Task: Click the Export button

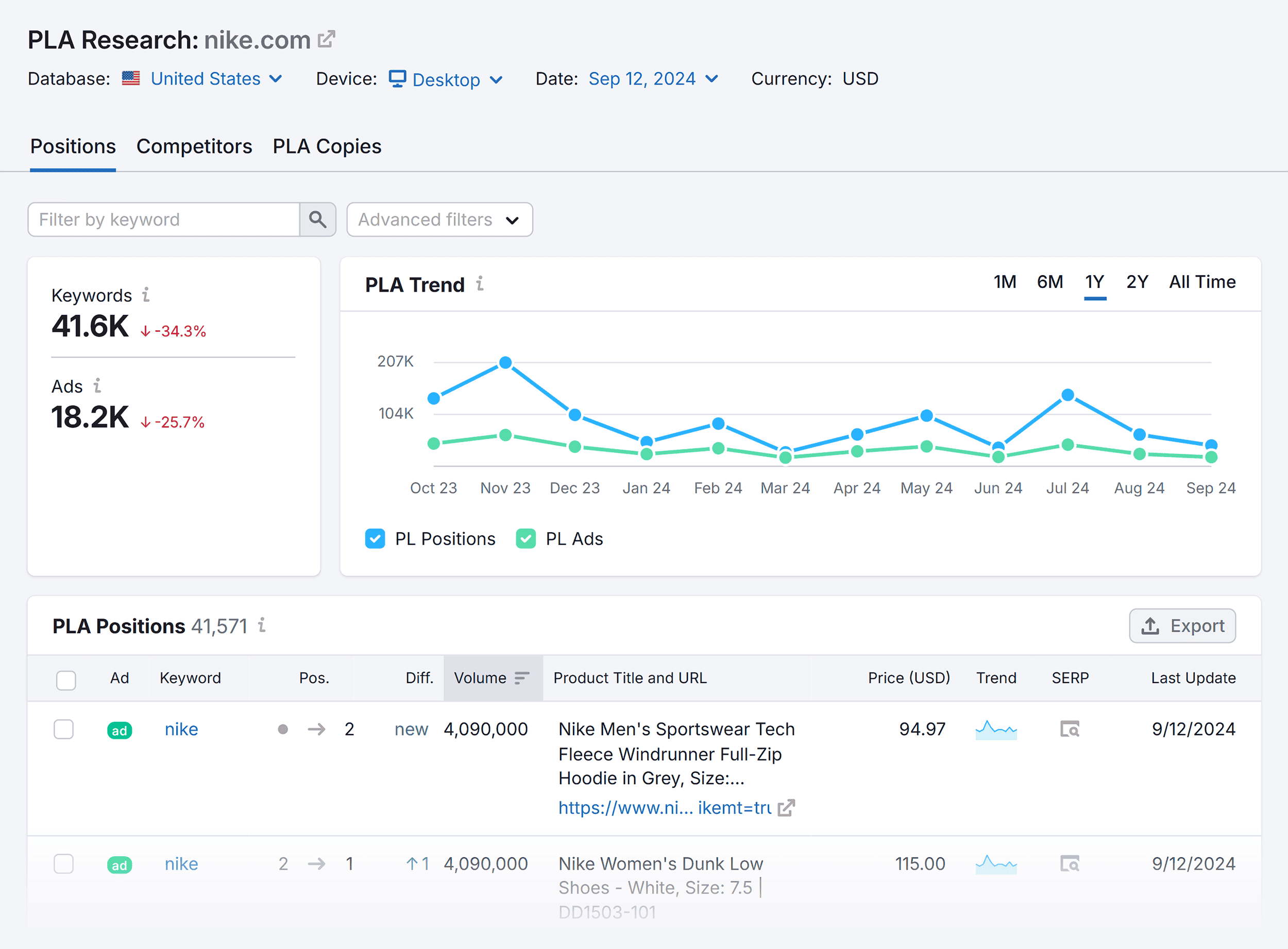Action: (1182, 625)
